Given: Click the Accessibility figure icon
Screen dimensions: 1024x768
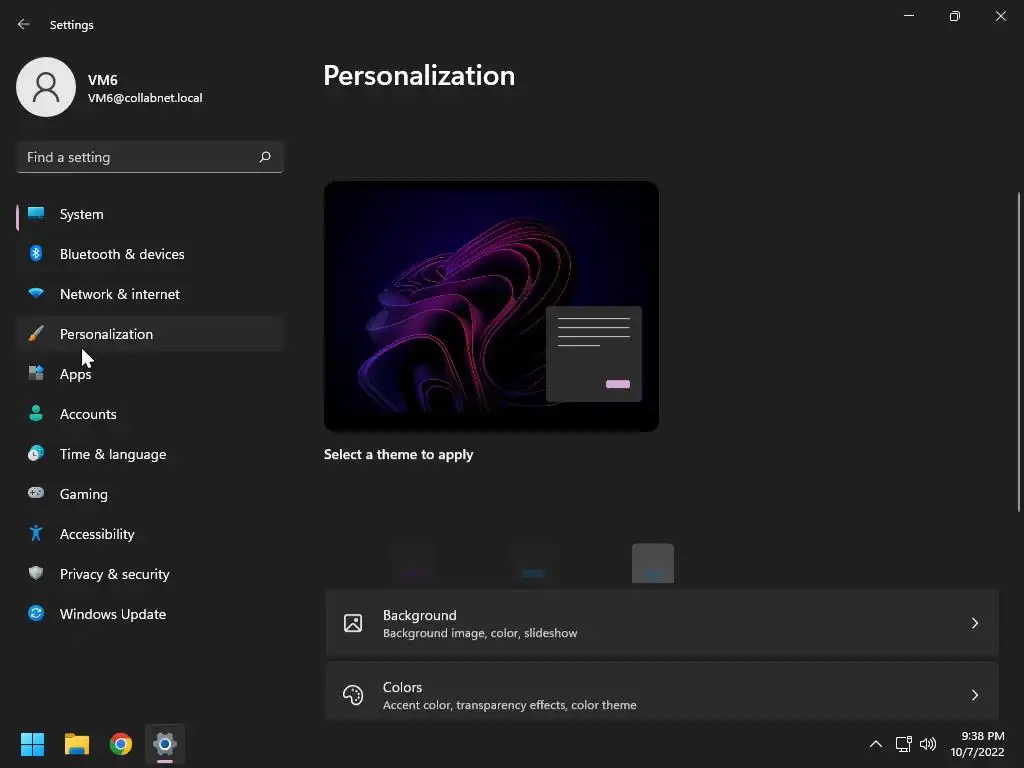Looking at the screenshot, I should click(36, 534).
